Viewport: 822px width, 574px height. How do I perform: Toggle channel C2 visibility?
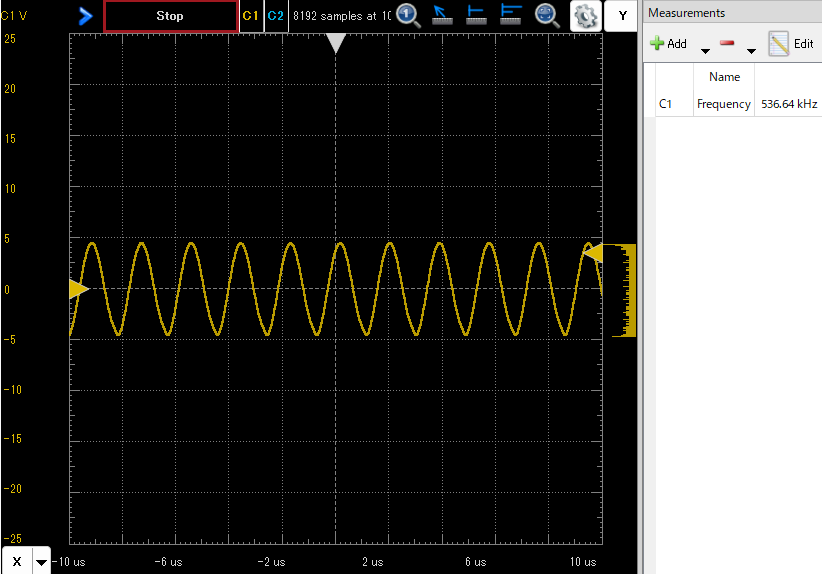[x=276, y=16]
